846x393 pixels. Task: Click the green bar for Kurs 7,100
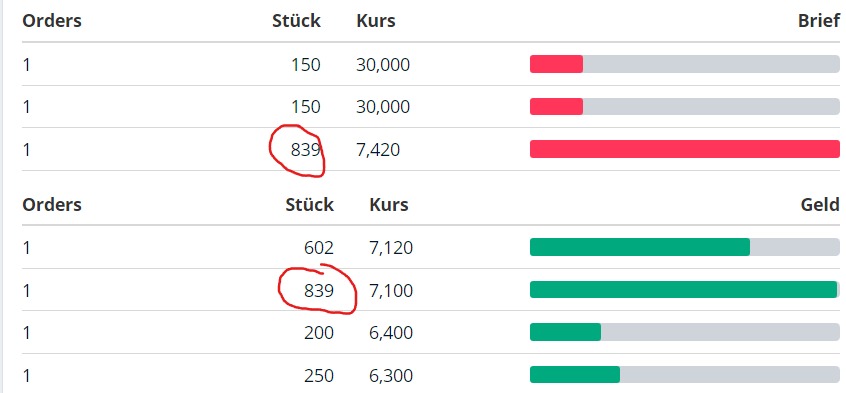point(684,289)
